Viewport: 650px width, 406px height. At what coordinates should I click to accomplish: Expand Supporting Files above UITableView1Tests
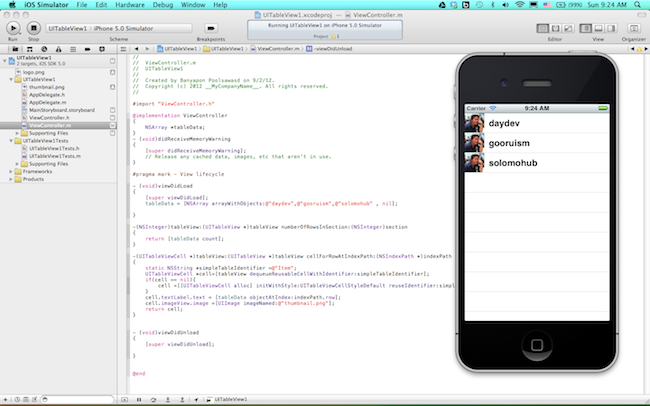[x=17, y=133]
